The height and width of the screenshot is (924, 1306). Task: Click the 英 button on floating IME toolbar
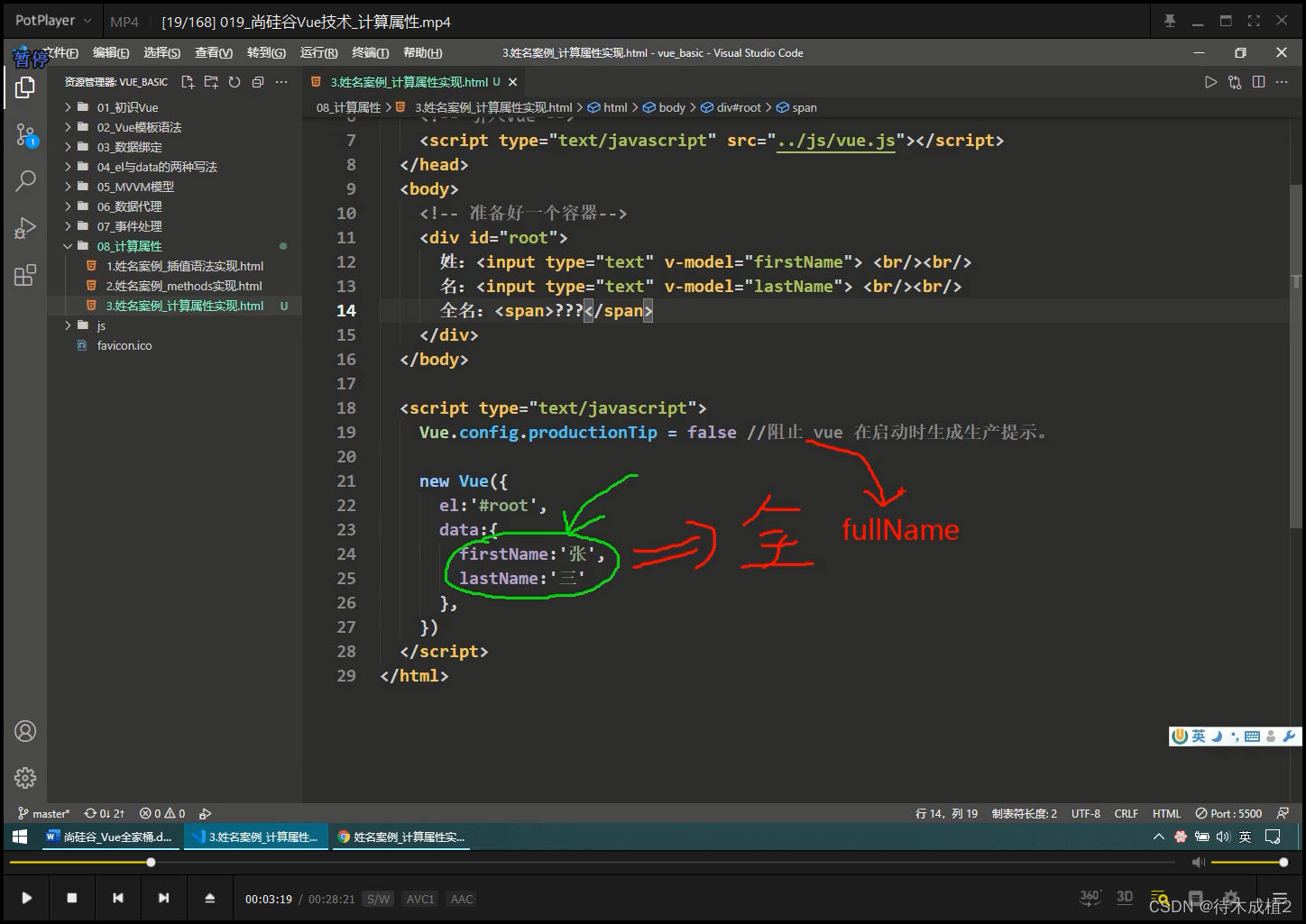pyautogui.click(x=1198, y=736)
